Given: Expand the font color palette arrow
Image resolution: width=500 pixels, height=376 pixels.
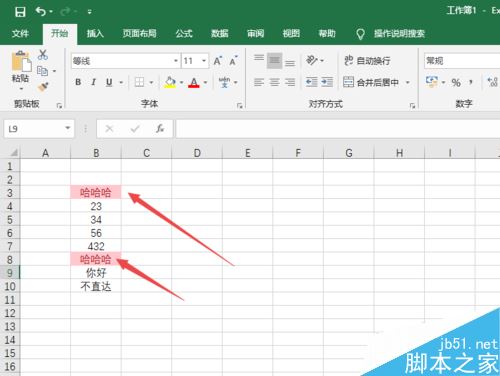Looking at the screenshot, I should point(205,82).
